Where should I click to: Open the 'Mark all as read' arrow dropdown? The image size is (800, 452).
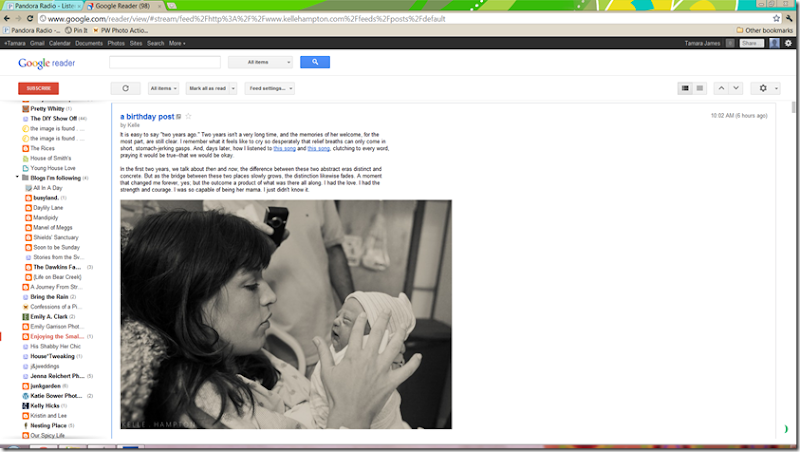233,88
